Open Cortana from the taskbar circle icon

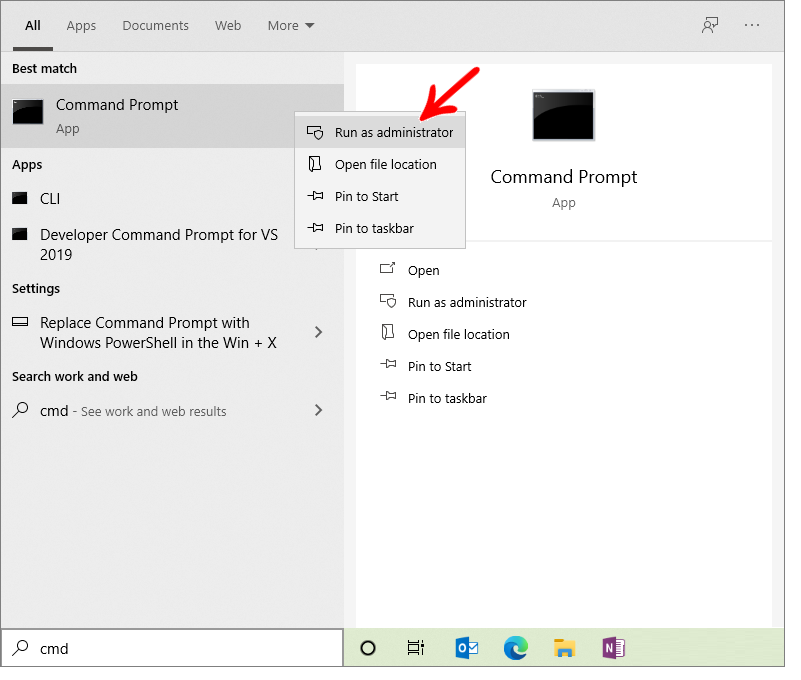368,648
